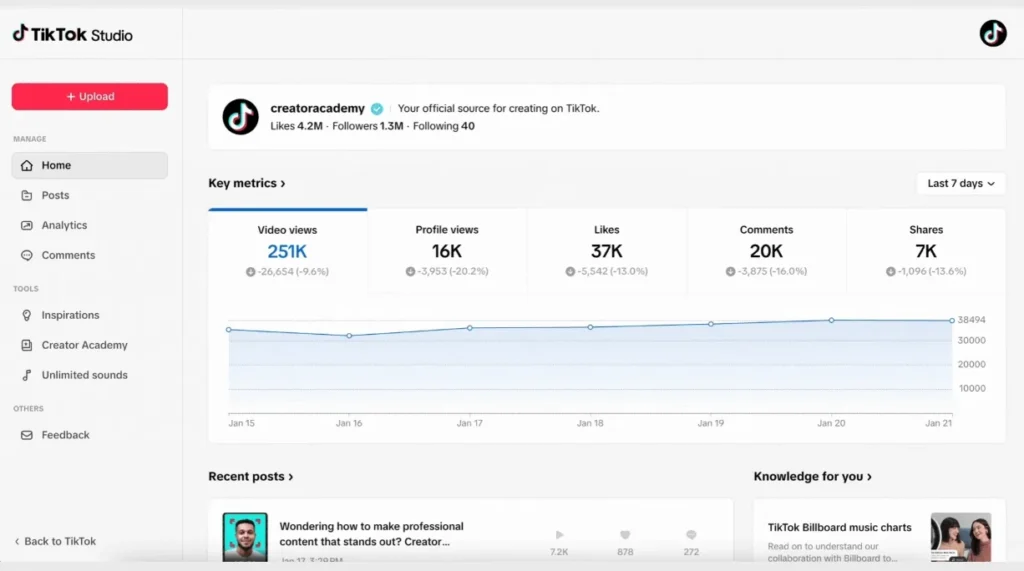Click the Billboard music charts thumbnail image
Screen dimensions: 1024x571
tap(961, 537)
